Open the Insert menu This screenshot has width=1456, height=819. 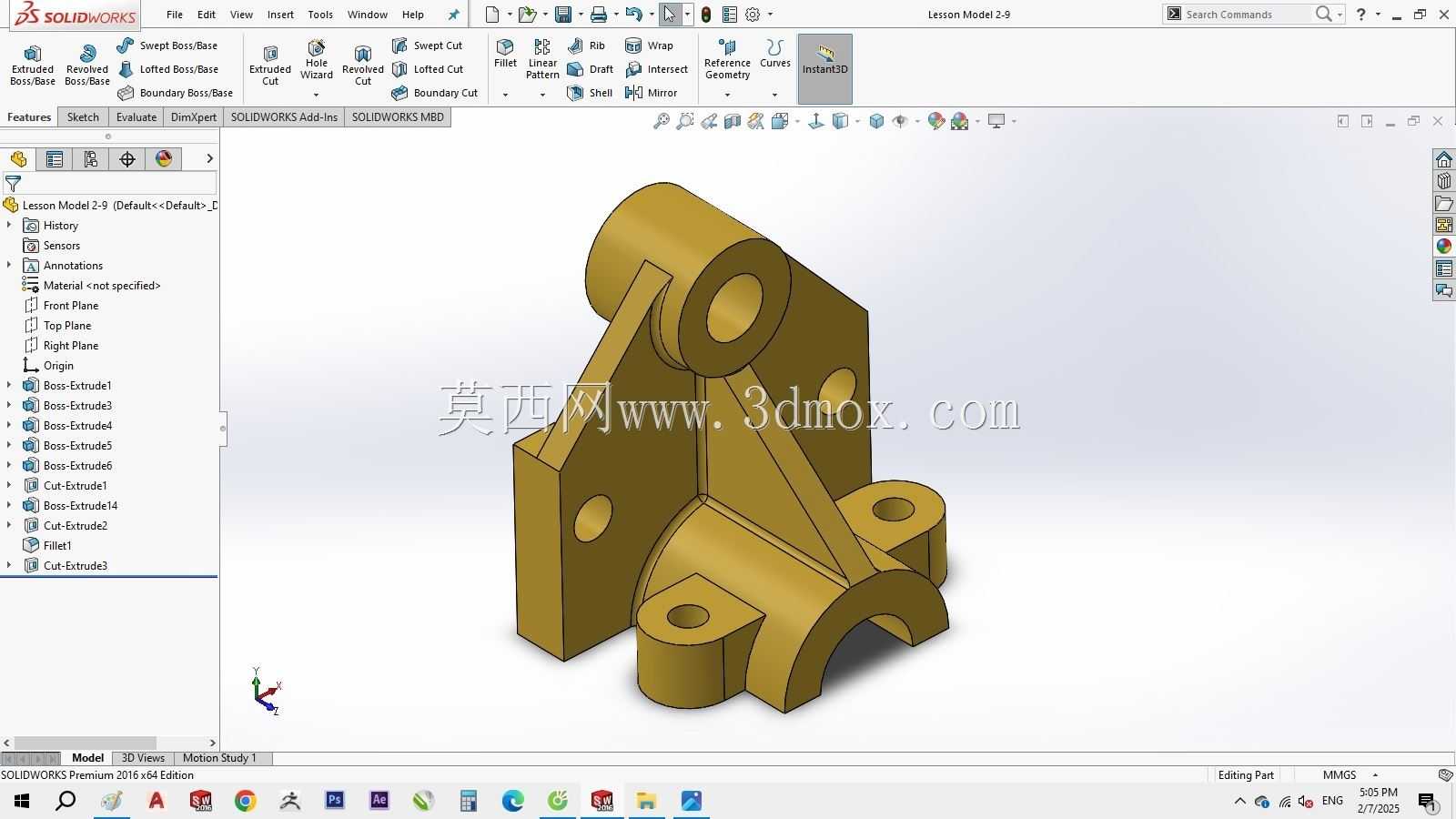tap(280, 15)
